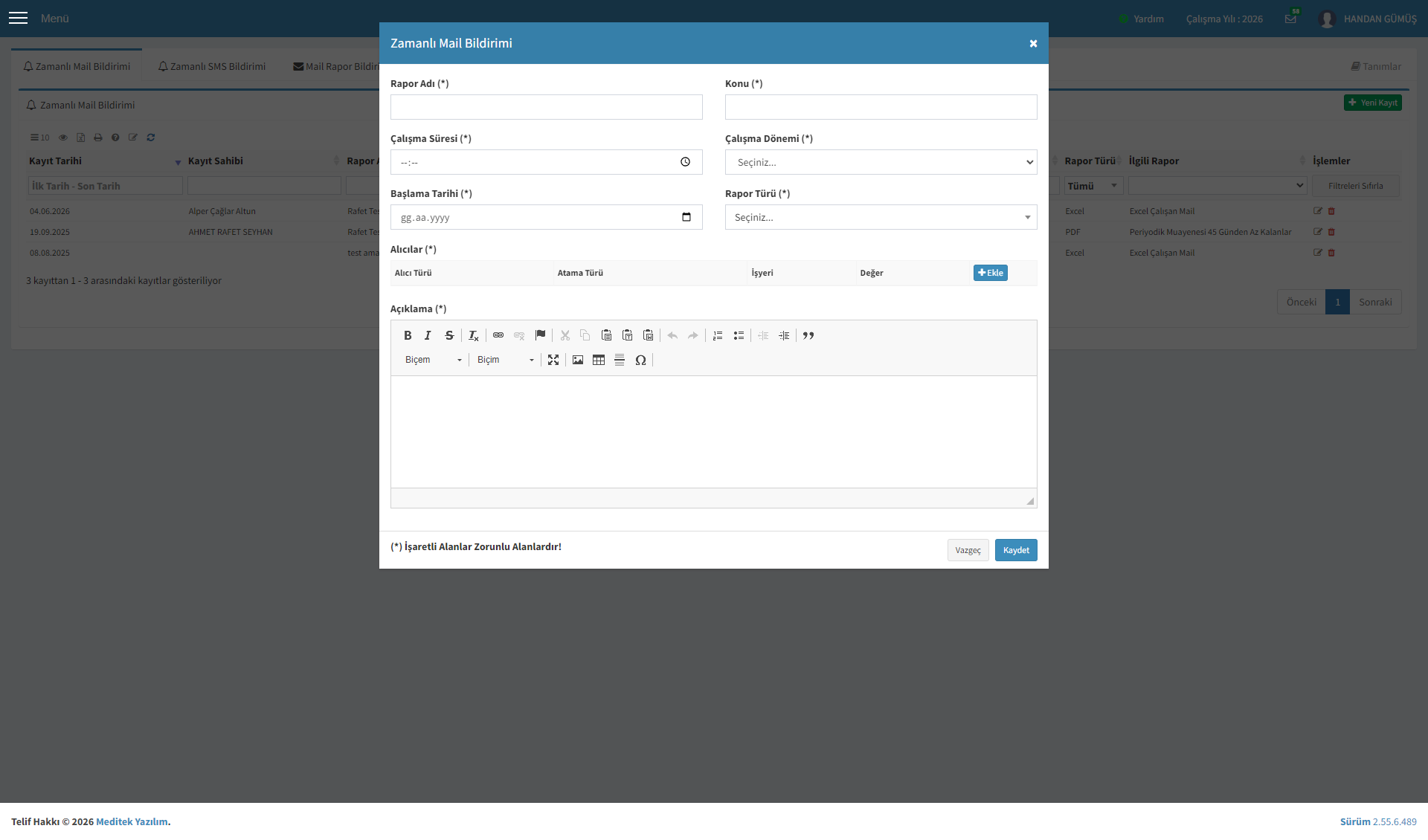
Task: Insert an image into the editor
Action: (578, 361)
